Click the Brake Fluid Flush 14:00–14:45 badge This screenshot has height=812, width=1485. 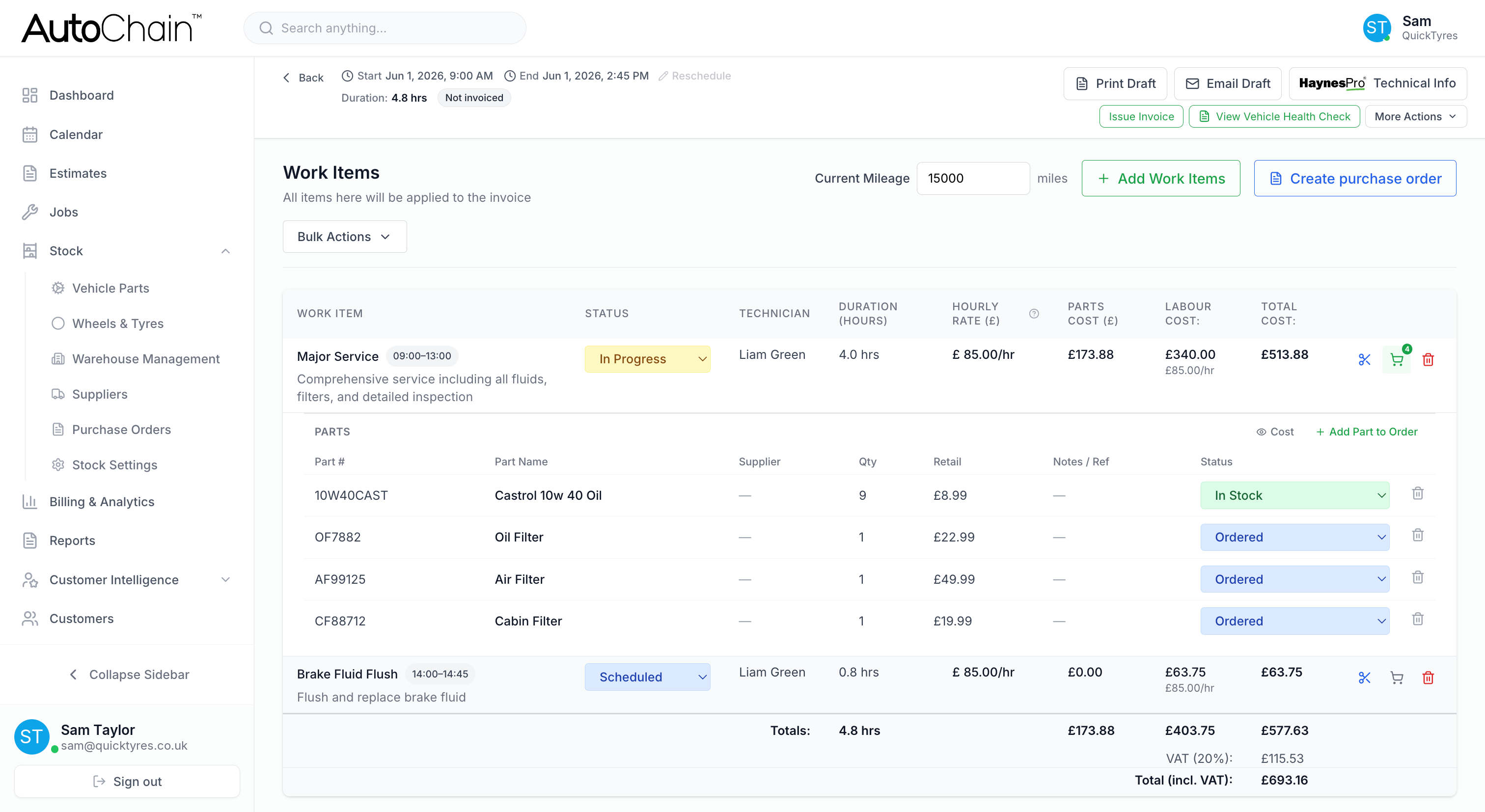click(440, 674)
